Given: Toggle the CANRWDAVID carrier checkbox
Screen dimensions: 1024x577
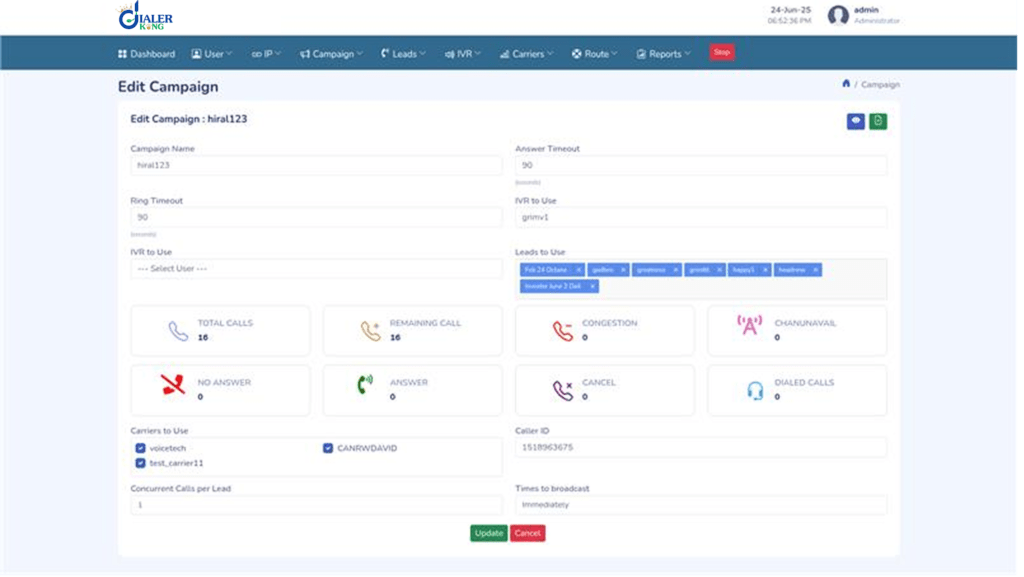Looking at the screenshot, I should coord(330,450).
